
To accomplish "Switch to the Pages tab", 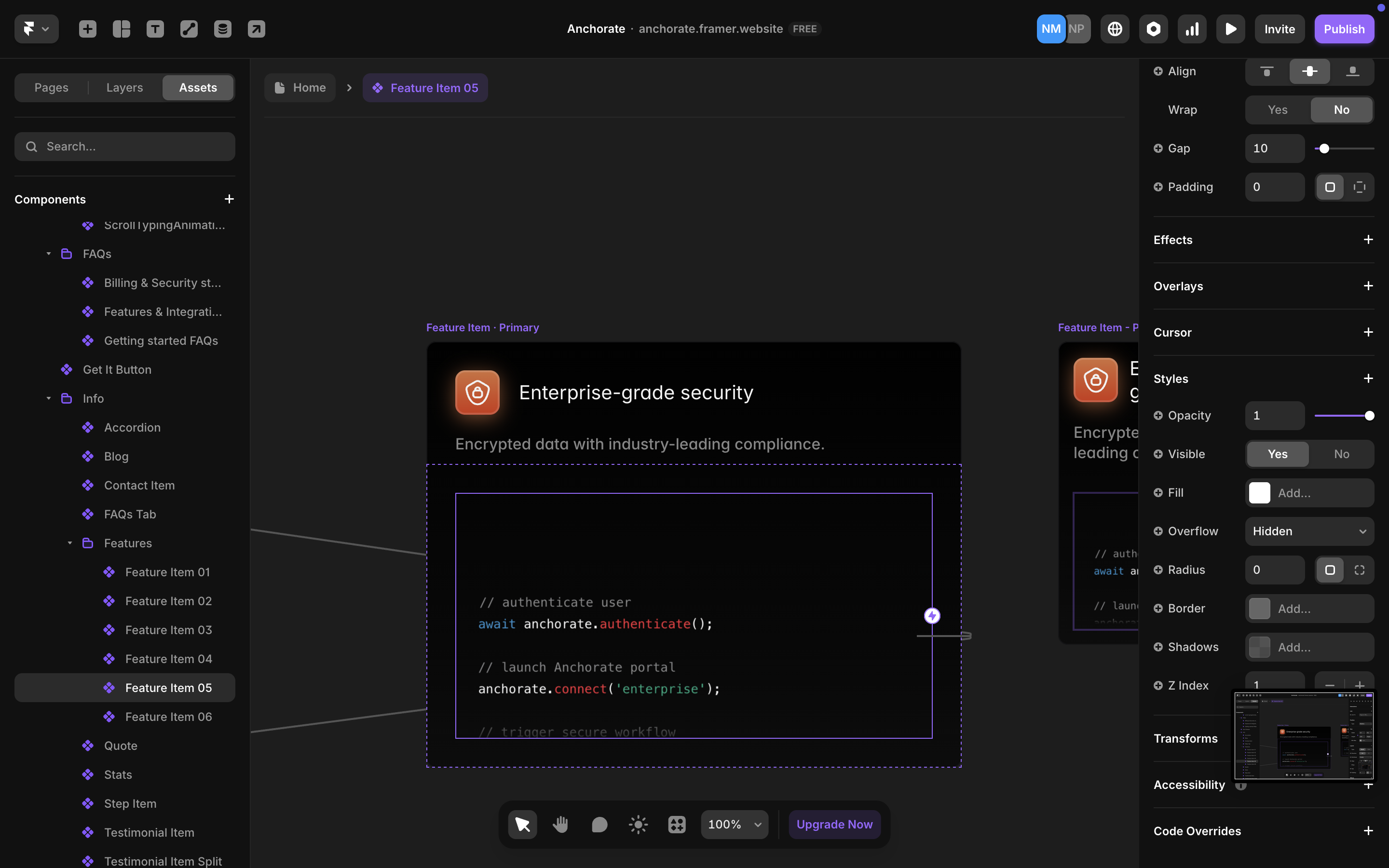I will click(51, 88).
